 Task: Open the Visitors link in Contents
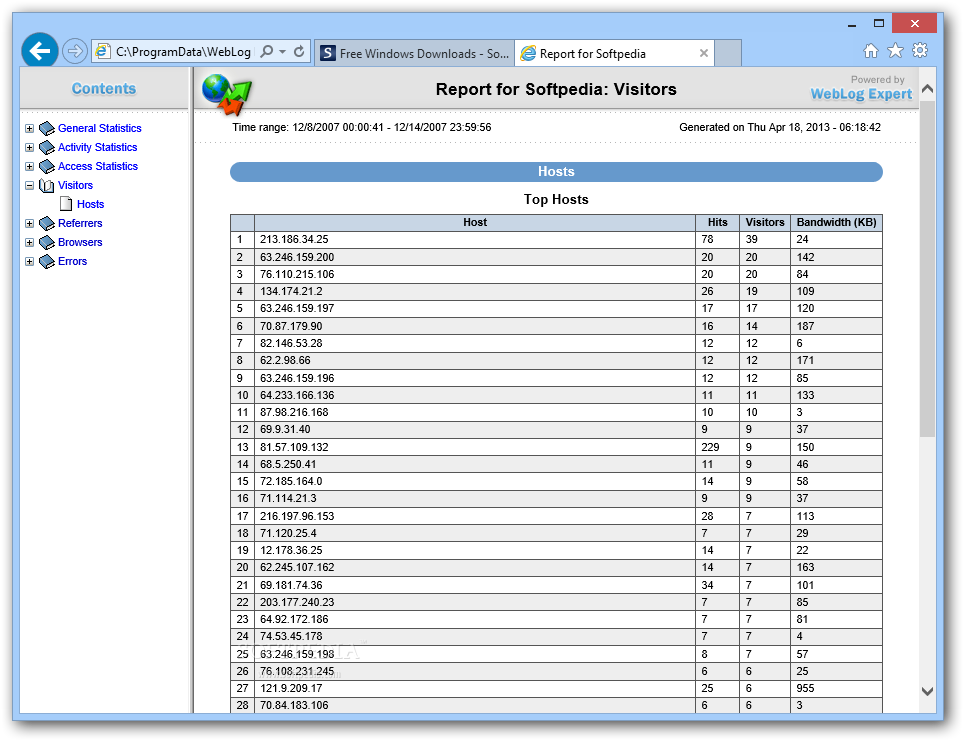click(75, 185)
